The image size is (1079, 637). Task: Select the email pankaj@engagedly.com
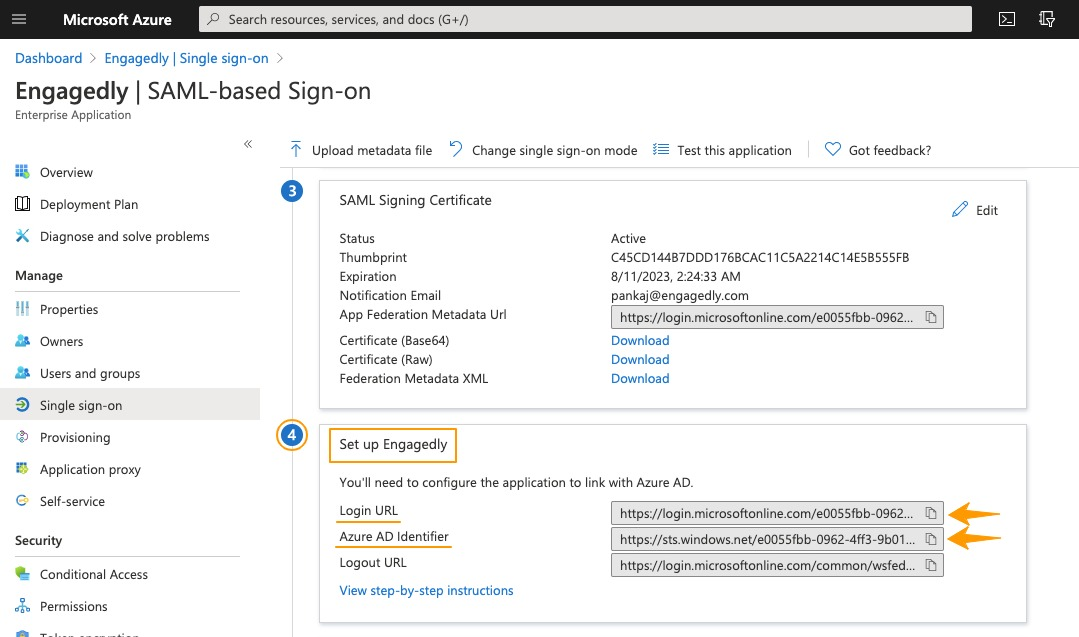click(x=680, y=296)
